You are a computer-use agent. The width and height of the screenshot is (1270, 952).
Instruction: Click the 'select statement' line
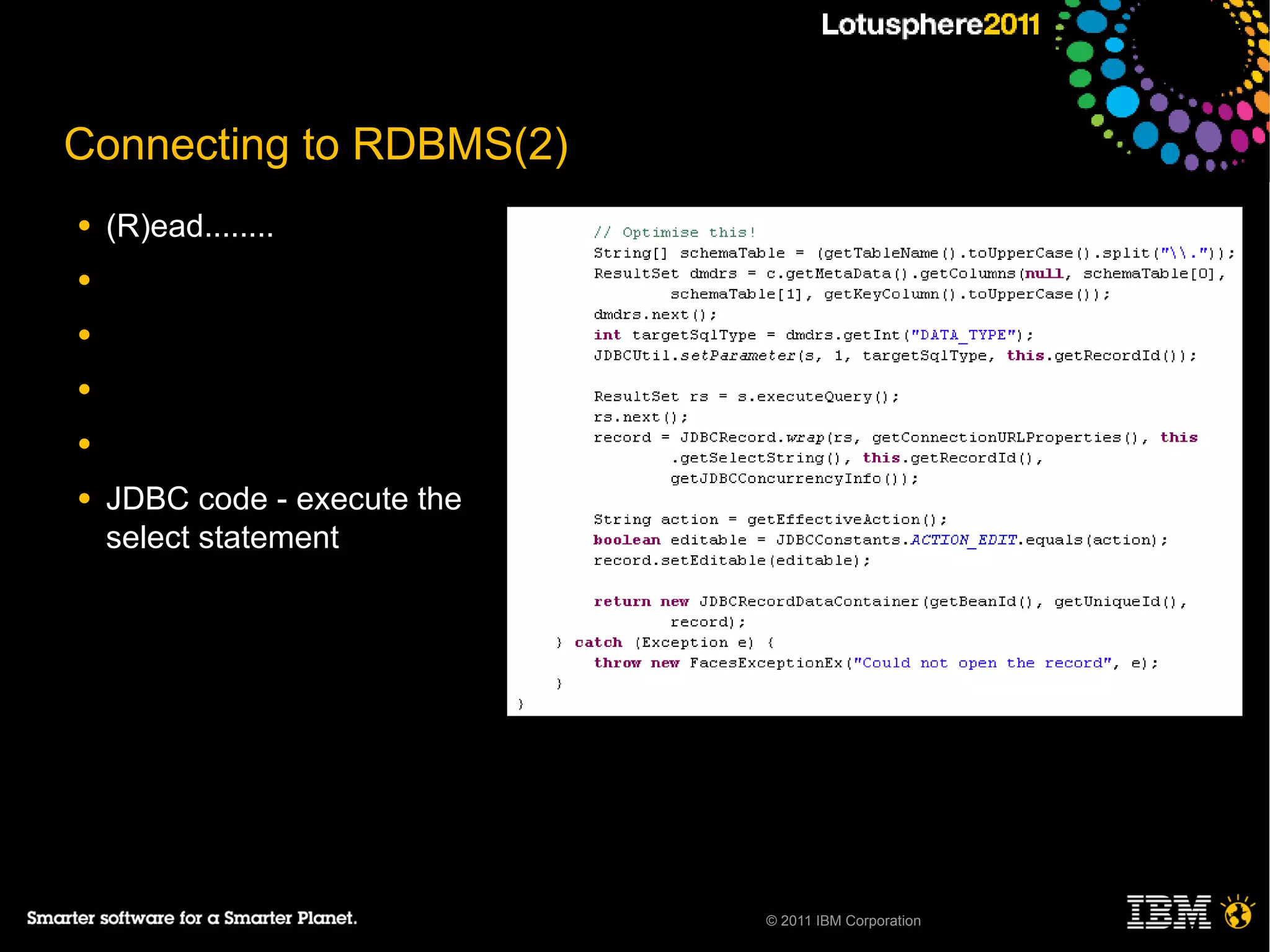tap(222, 537)
